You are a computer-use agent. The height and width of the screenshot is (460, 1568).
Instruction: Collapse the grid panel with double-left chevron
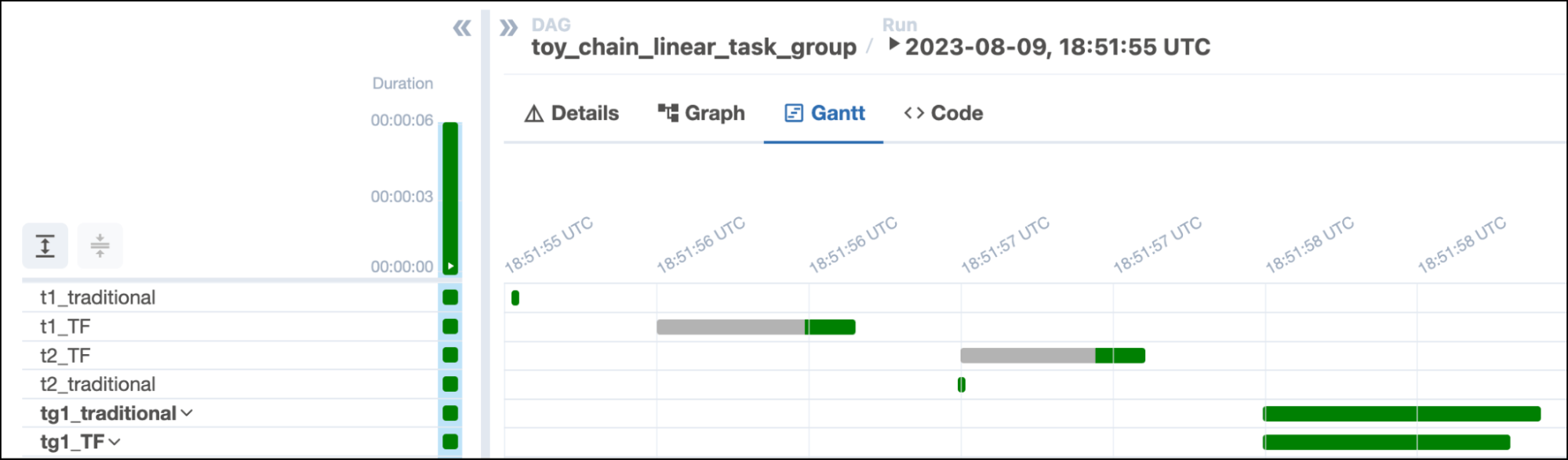point(462,29)
